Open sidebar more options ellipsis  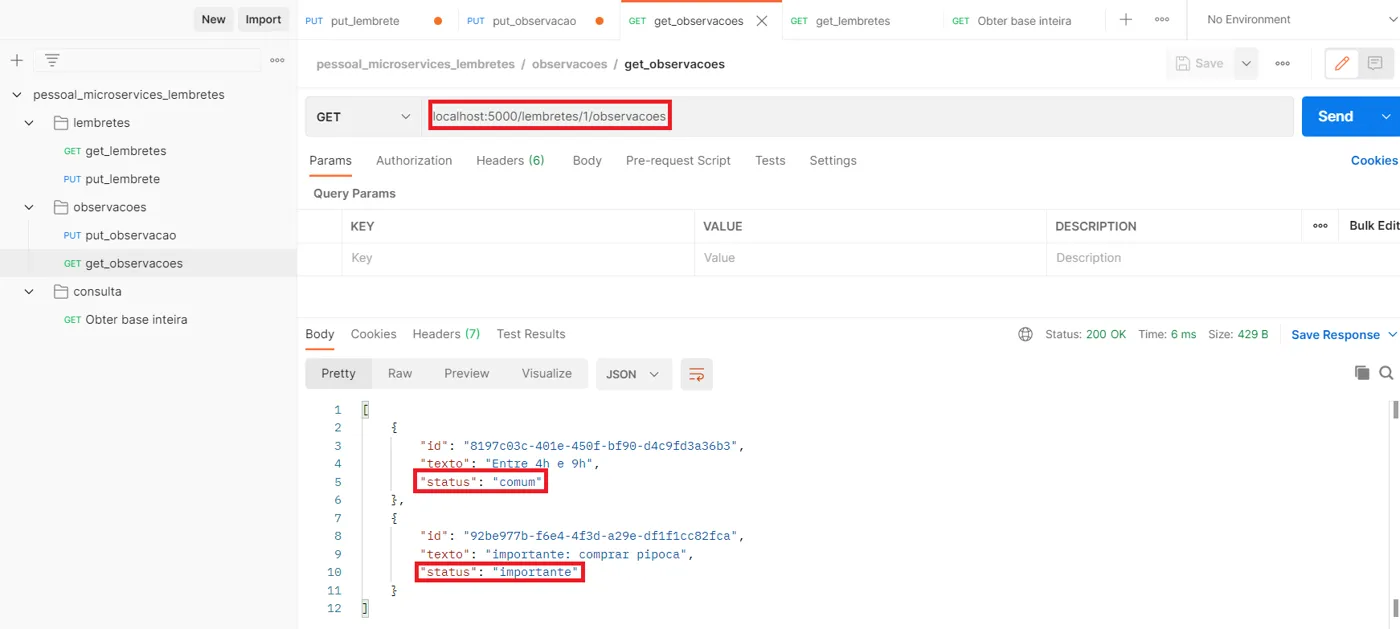[277, 60]
